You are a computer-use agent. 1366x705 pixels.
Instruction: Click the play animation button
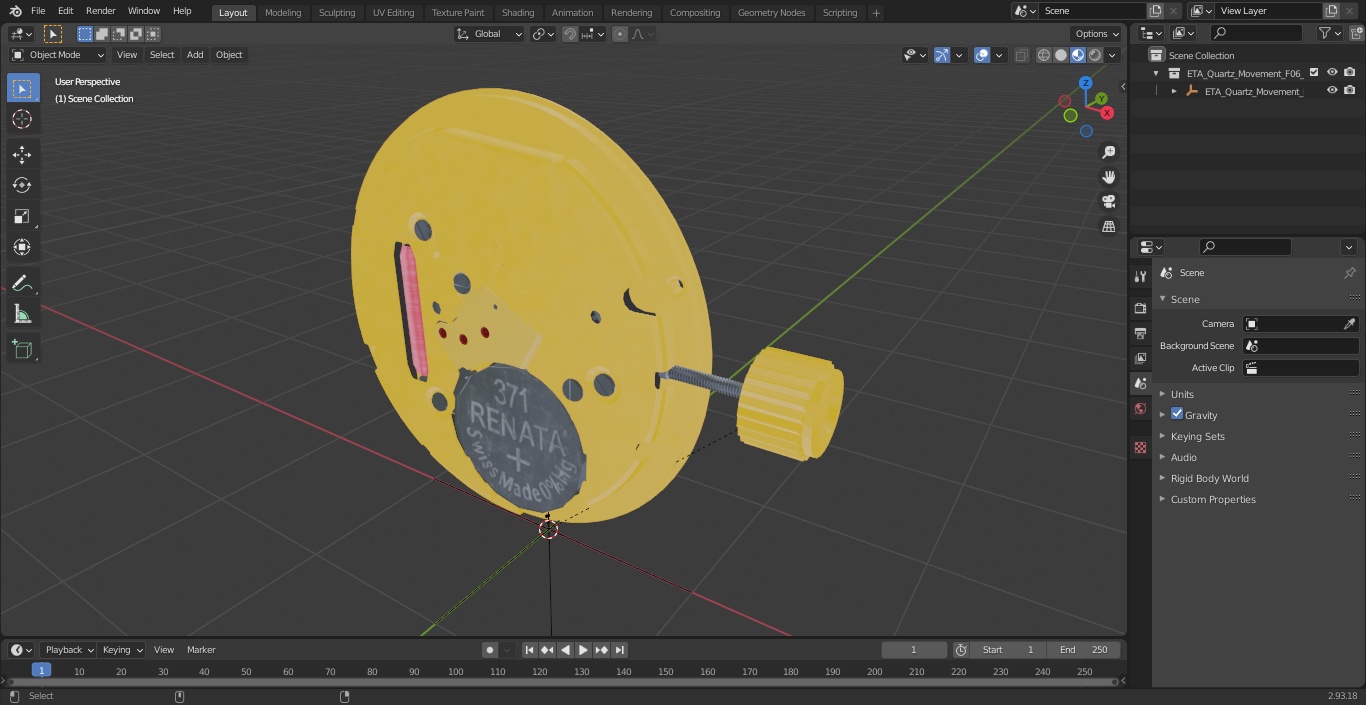(x=584, y=650)
